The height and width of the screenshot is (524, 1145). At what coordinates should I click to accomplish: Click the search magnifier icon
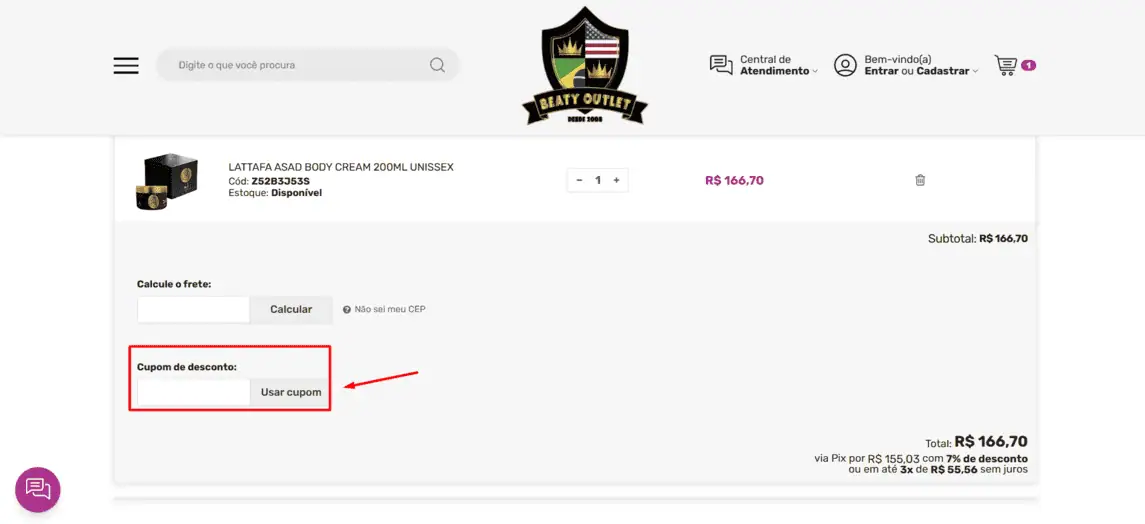[437, 66]
